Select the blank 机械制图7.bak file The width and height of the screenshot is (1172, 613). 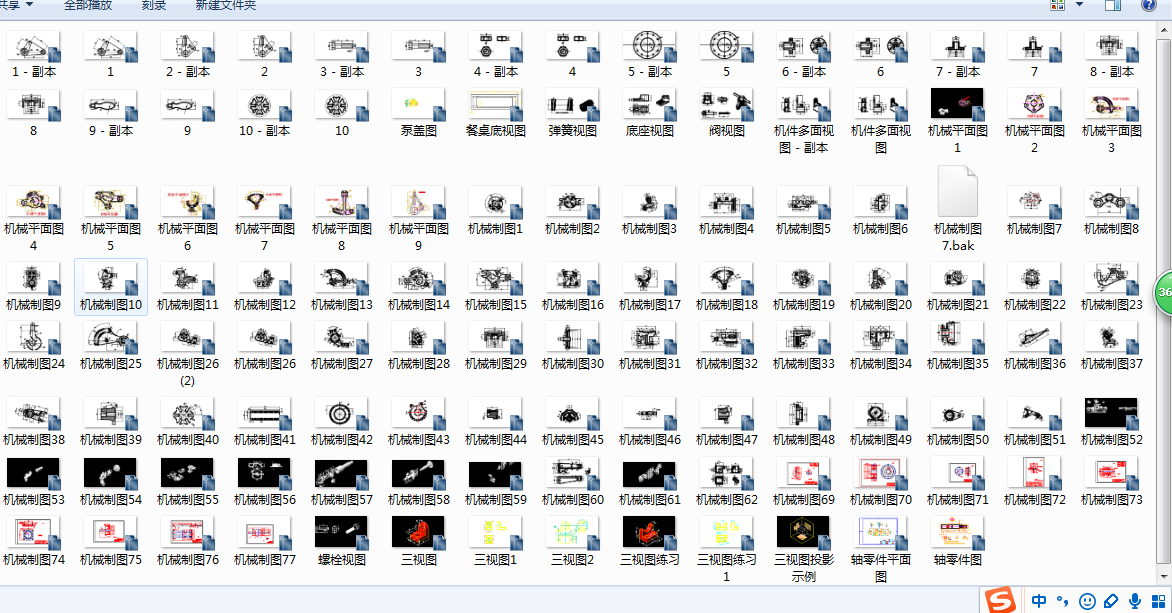(957, 209)
